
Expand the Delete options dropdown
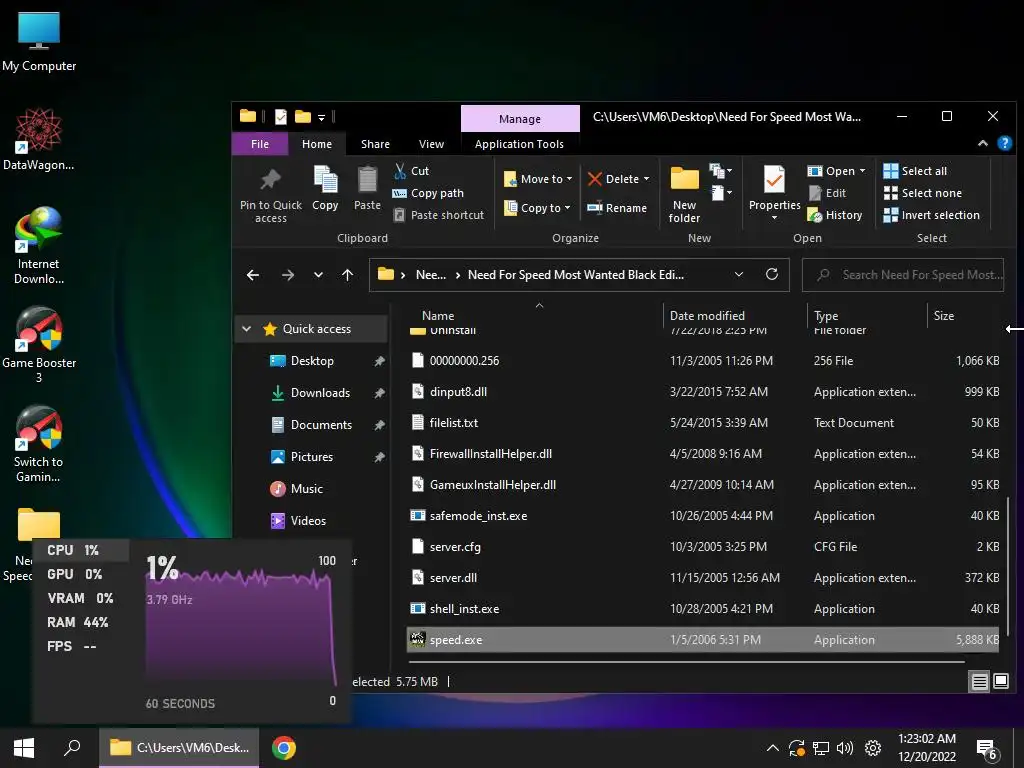pos(647,179)
